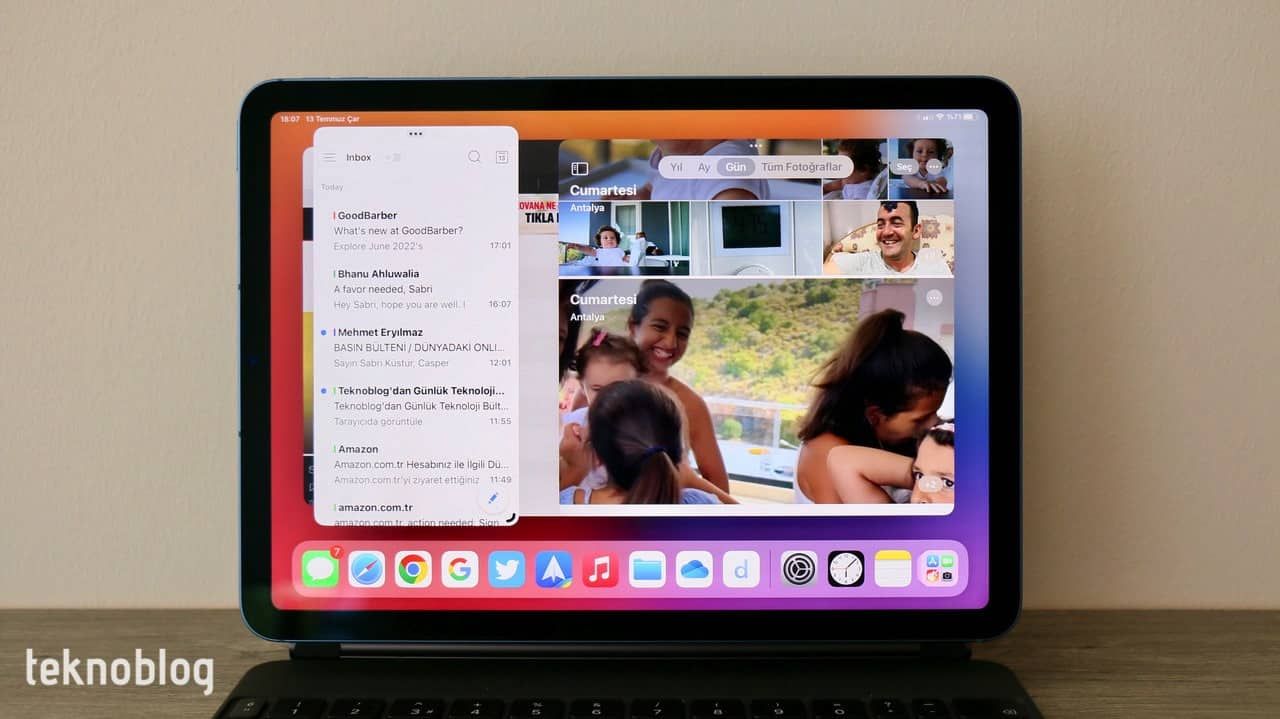Image resolution: width=1280 pixels, height=719 pixels.
Task: Open the Photos more-options ellipsis menu
Action: coord(933,168)
